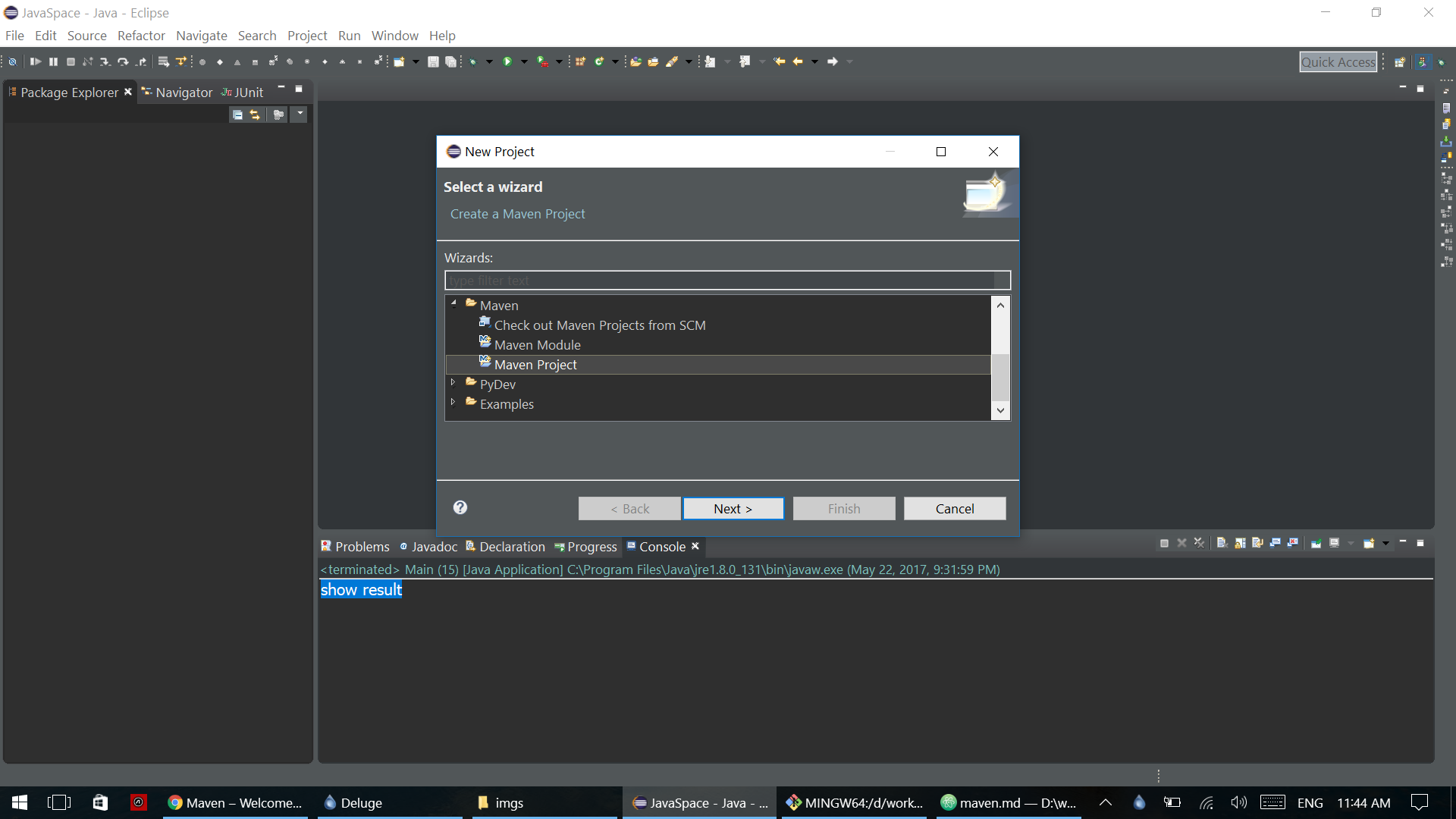Viewport: 1456px width, 819px height.
Task: Switch to the Problems tab
Action: click(x=355, y=547)
